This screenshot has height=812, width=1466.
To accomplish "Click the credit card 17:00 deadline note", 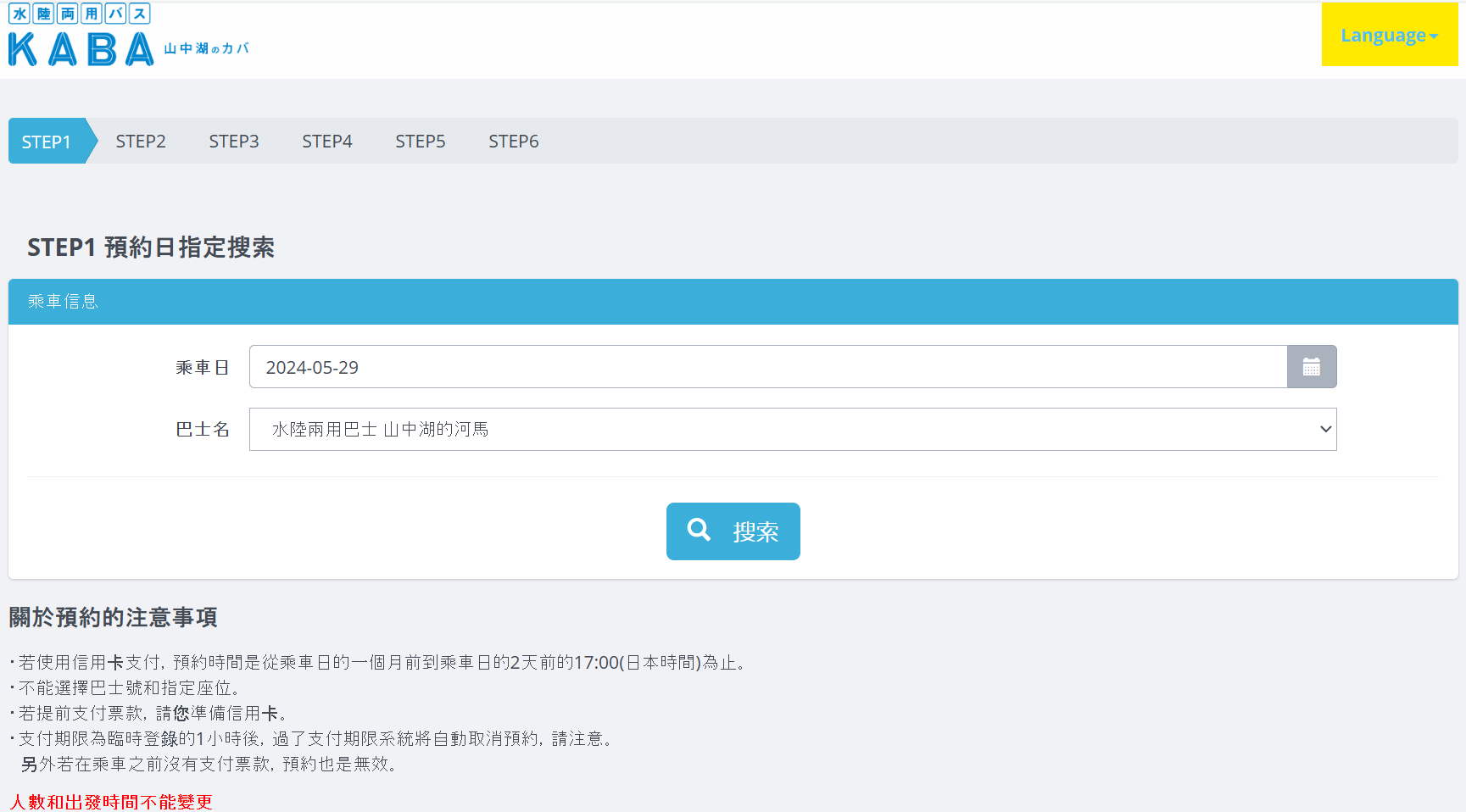I will click(379, 663).
